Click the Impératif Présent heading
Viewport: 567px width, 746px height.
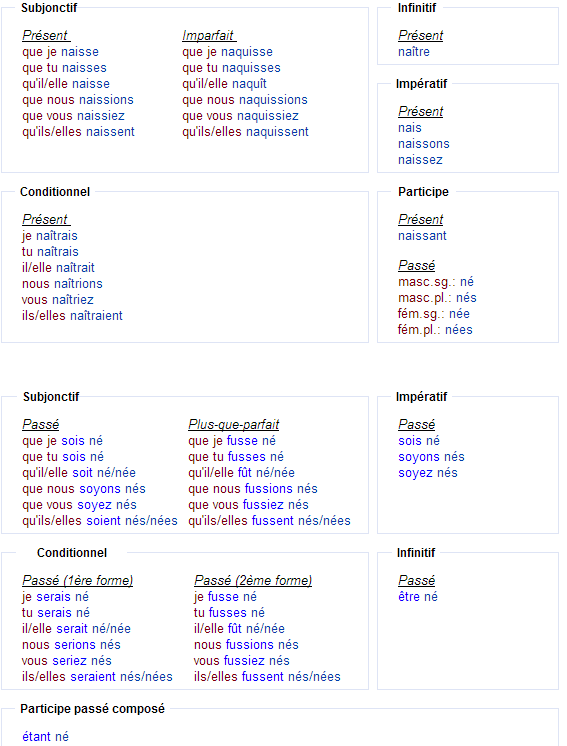(x=420, y=112)
